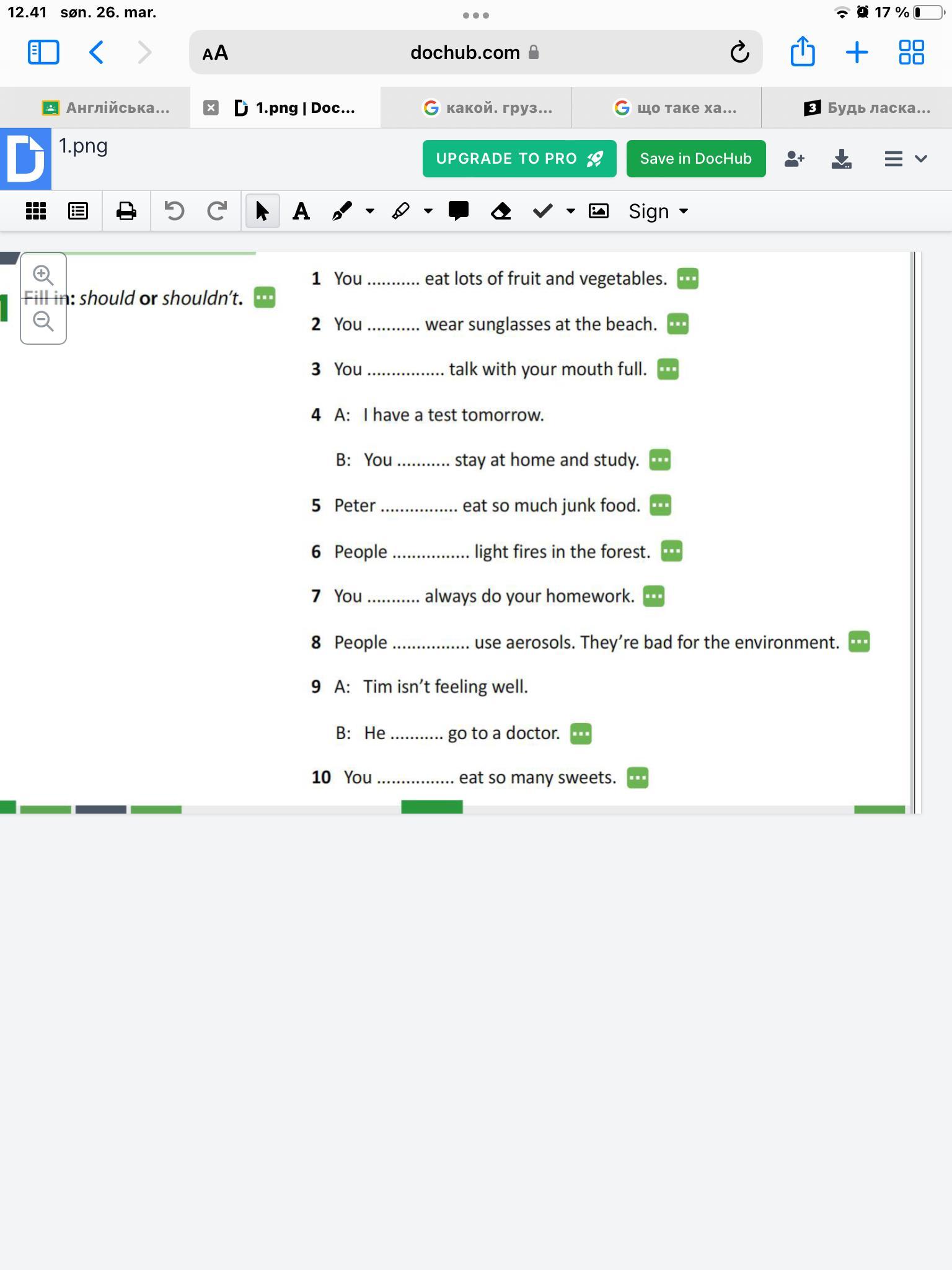Open the field after 'eat so much junk food'
This screenshot has height=1270, width=952.
tap(661, 505)
